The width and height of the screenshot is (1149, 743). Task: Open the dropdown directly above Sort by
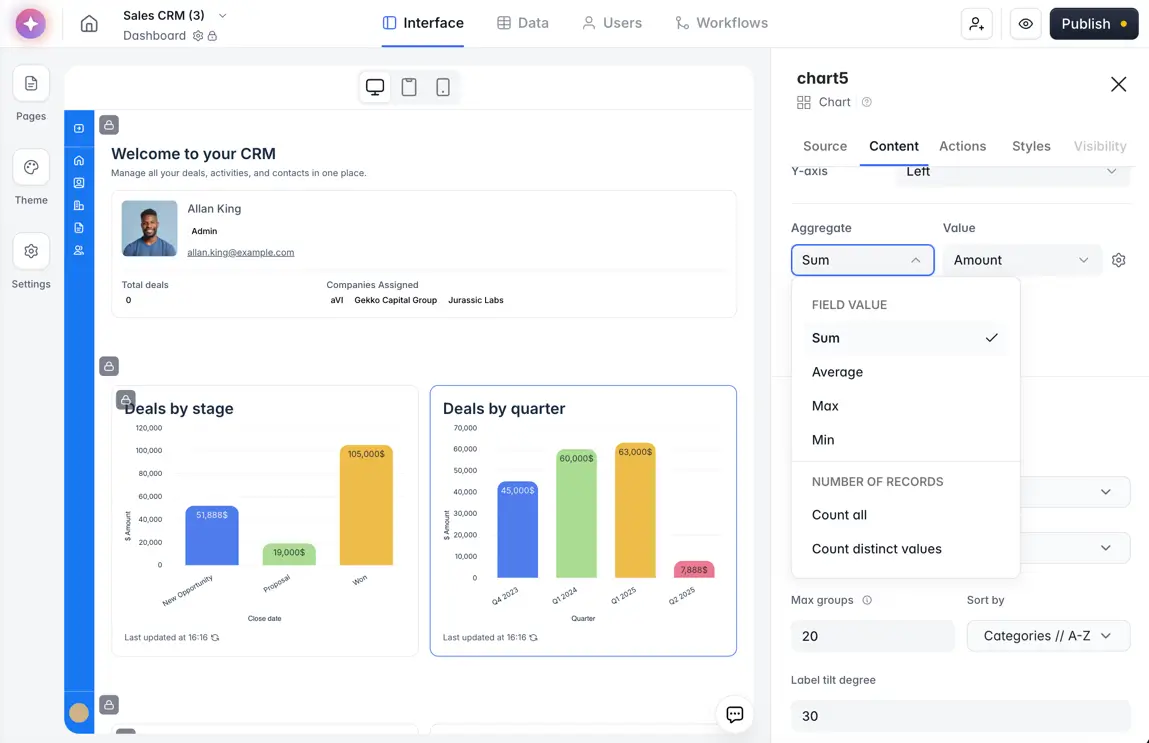click(x=1075, y=548)
